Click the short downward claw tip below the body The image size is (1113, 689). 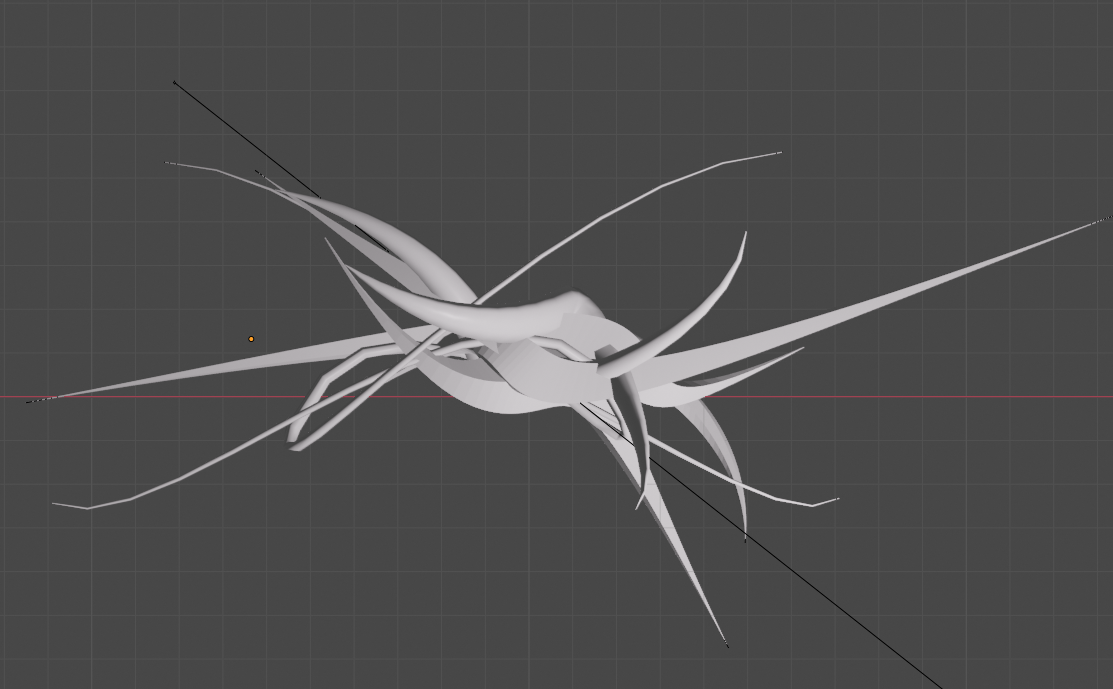click(x=639, y=506)
